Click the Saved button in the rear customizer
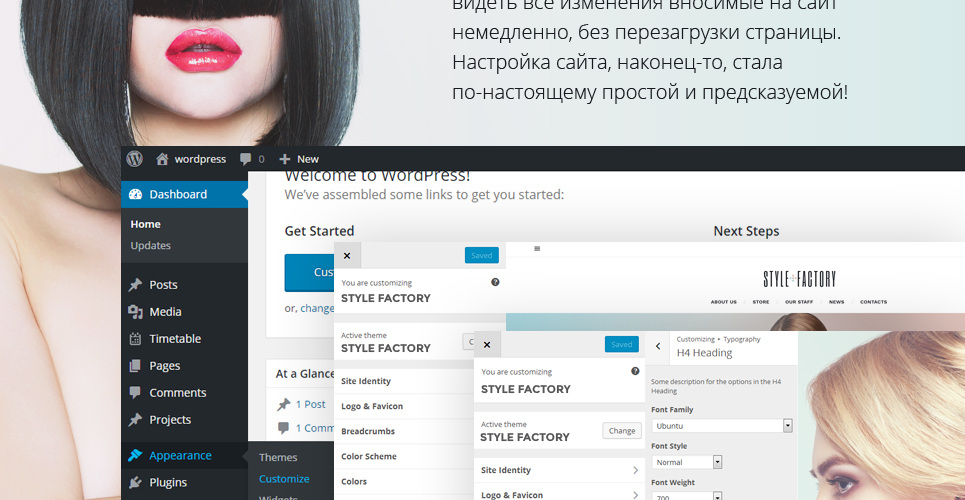 tap(481, 256)
